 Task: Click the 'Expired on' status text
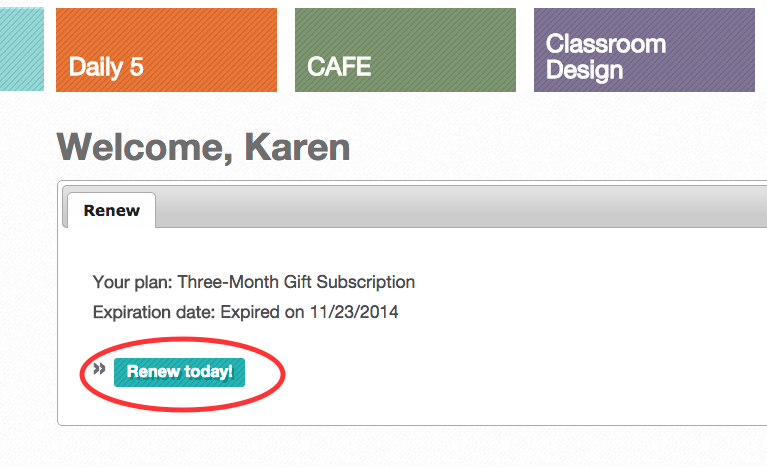(x=262, y=312)
